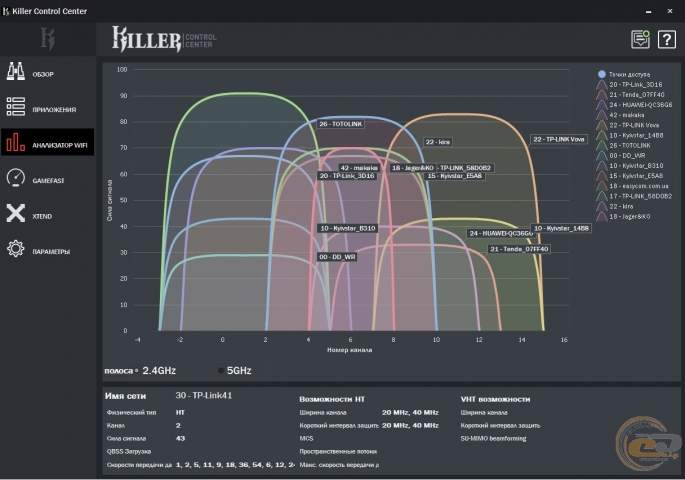This screenshot has height=480, width=685.
Task: Click the QBSS Загрузка label
Action: (x=129, y=452)
